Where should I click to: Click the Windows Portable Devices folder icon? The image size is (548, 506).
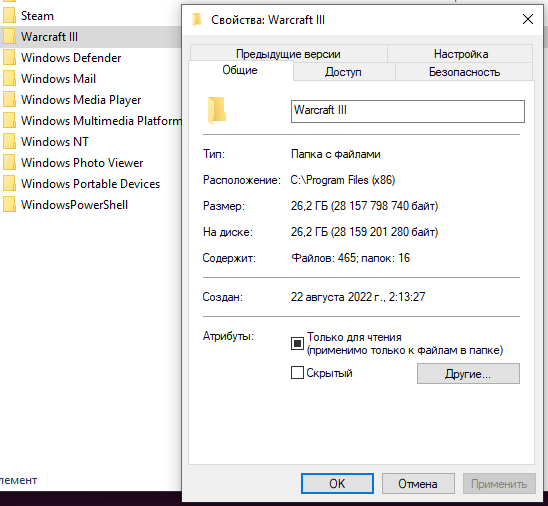(x=9, y=183)
